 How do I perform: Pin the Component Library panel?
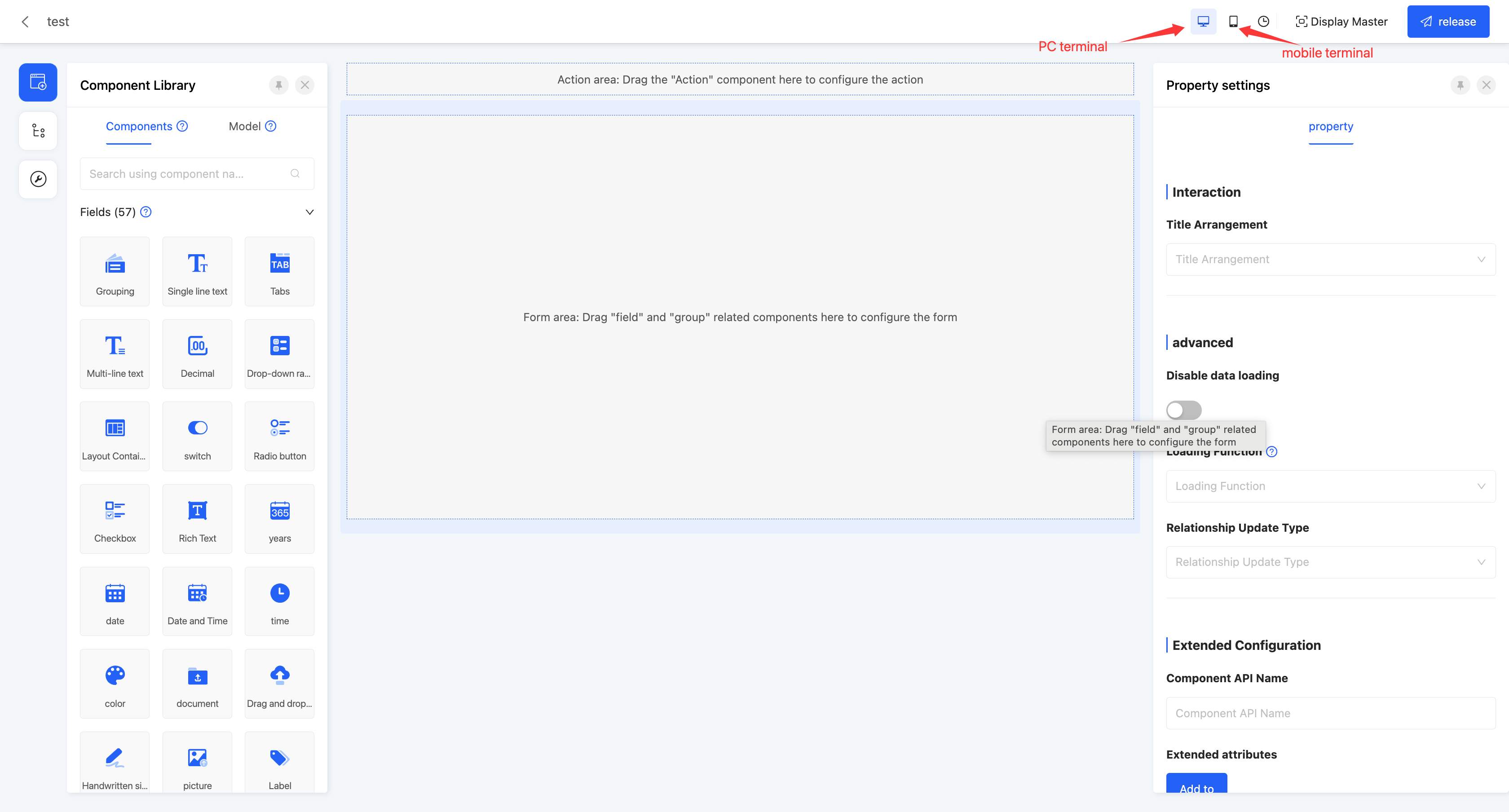point(279,85)
